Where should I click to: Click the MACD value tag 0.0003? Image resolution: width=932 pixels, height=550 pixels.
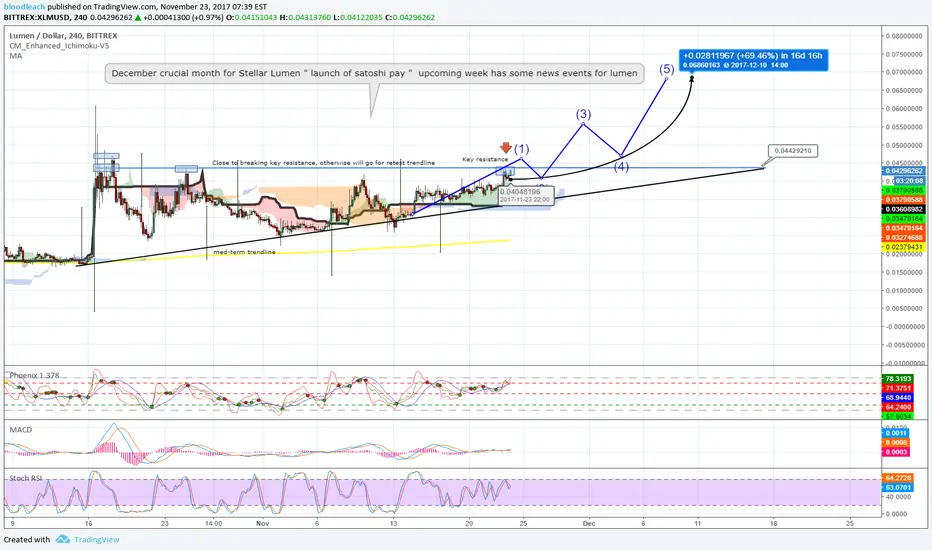(896, 452)
